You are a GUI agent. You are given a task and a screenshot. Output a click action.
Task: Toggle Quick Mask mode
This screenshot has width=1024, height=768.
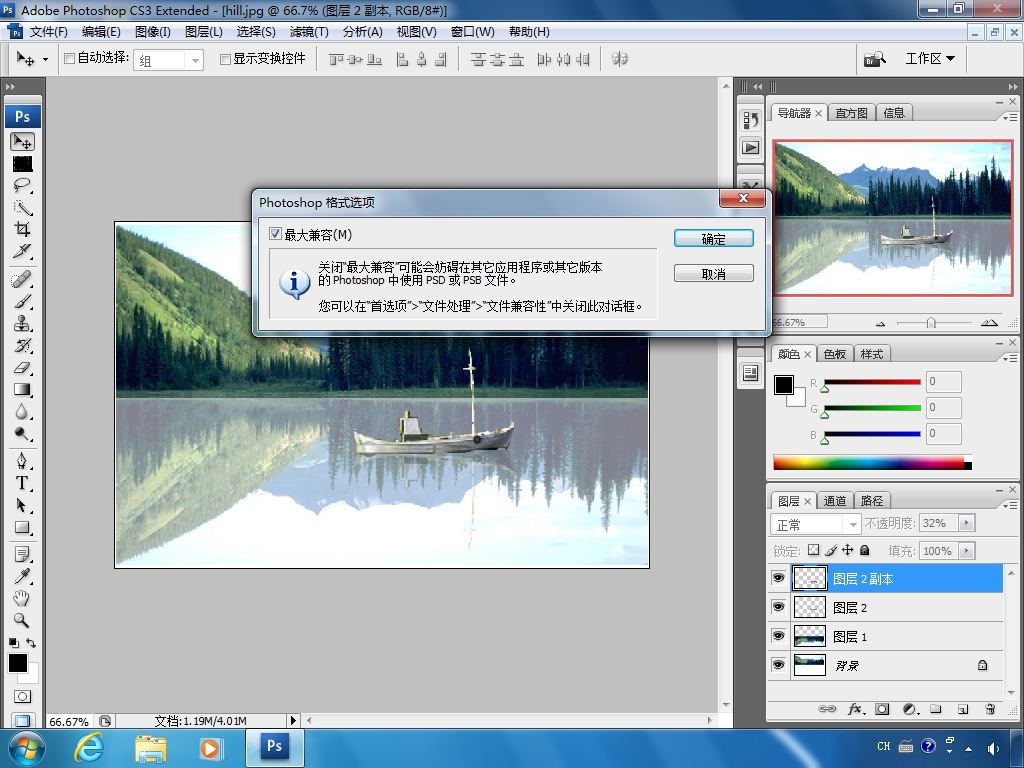pyautogui.click(x=22, y=697)
